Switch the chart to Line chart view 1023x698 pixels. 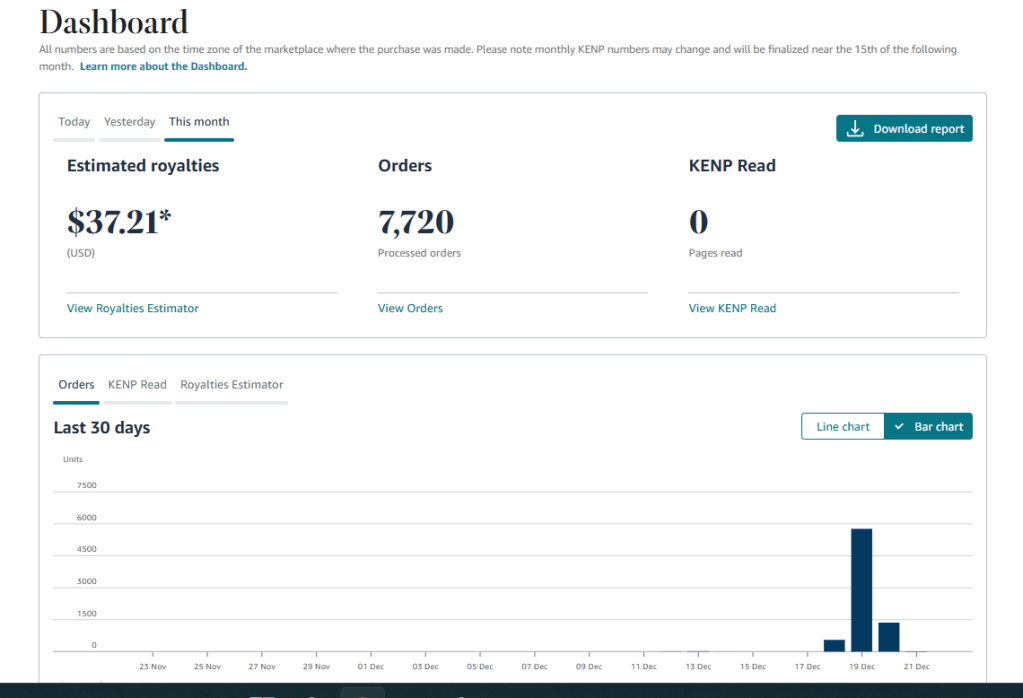point(842,425)
